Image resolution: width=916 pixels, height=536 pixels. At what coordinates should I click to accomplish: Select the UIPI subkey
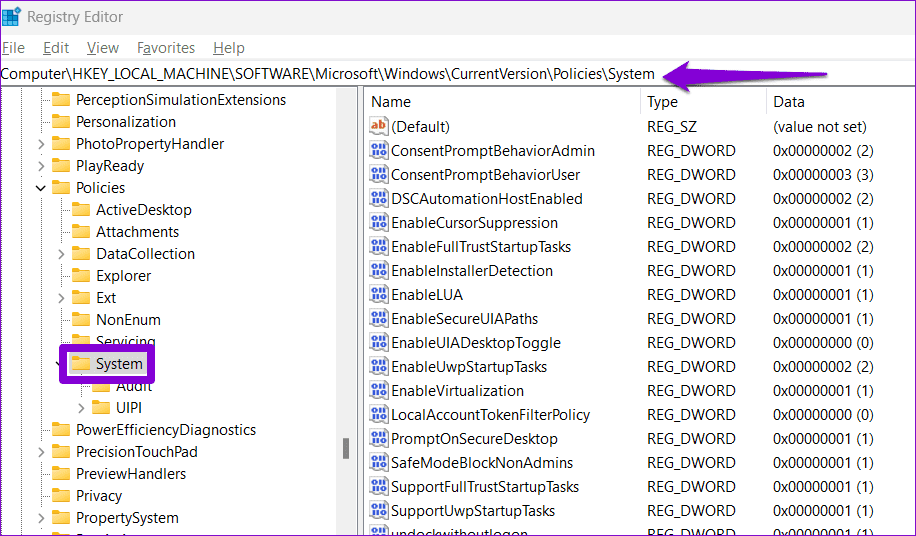pos(129,408)
